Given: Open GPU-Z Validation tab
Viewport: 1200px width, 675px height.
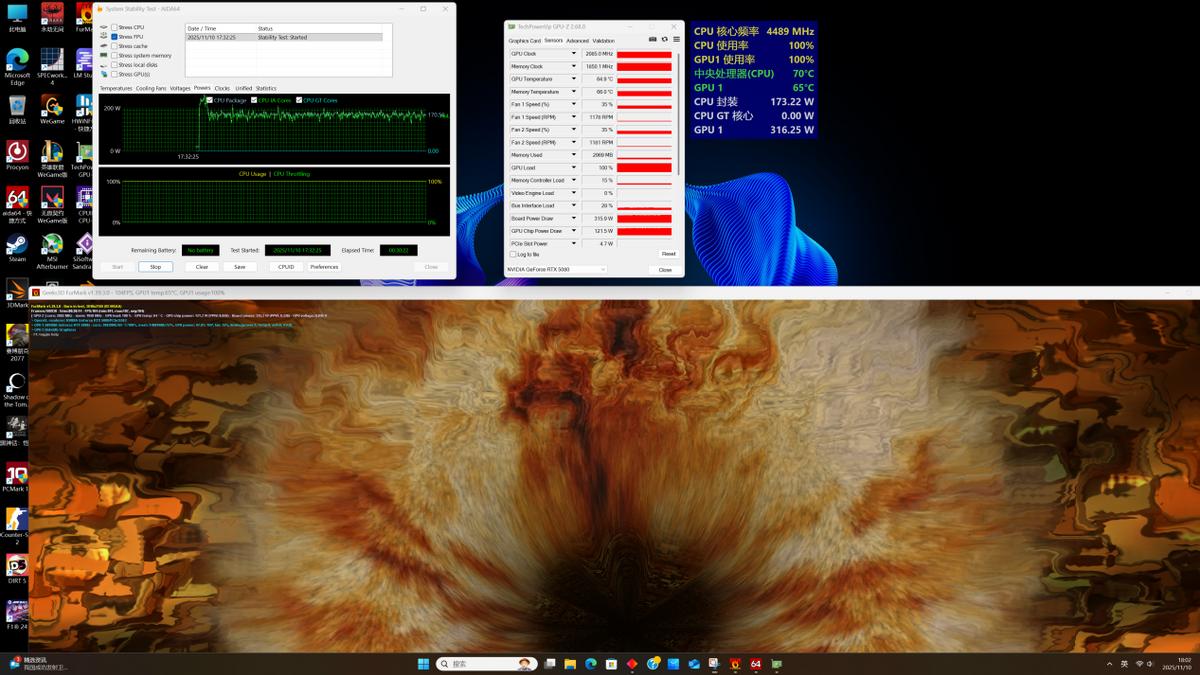Looking at the screenshot, I should (x=604, y=41).
